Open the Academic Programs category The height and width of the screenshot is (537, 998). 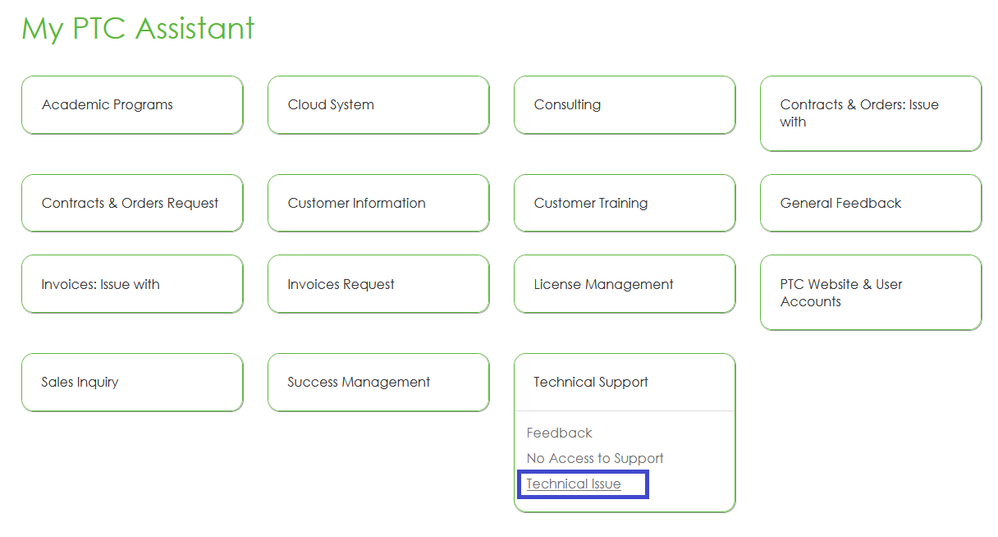pyautogui.click(x=132, y=105)
